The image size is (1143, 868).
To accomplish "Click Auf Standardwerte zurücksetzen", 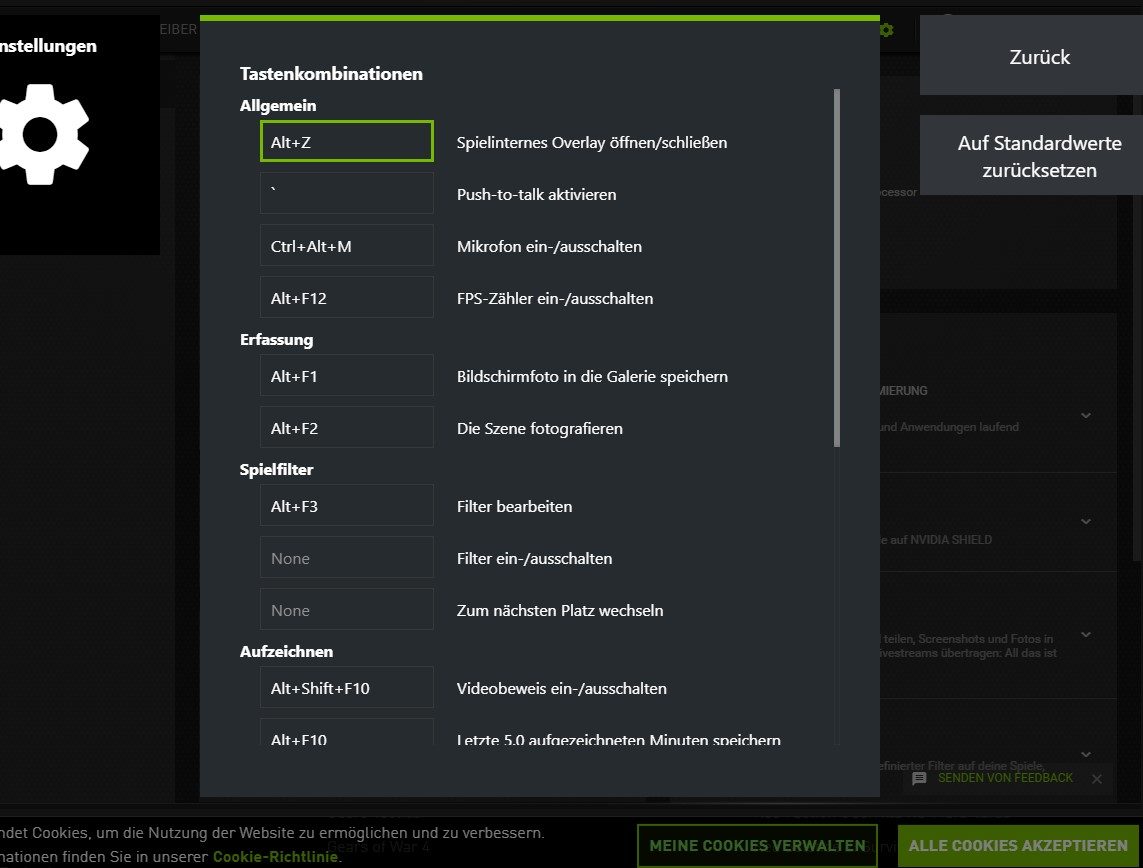I will (1031, 155).
